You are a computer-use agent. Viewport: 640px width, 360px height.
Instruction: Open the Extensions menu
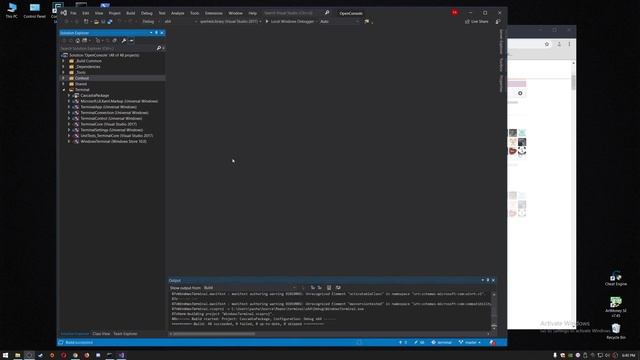213,13
